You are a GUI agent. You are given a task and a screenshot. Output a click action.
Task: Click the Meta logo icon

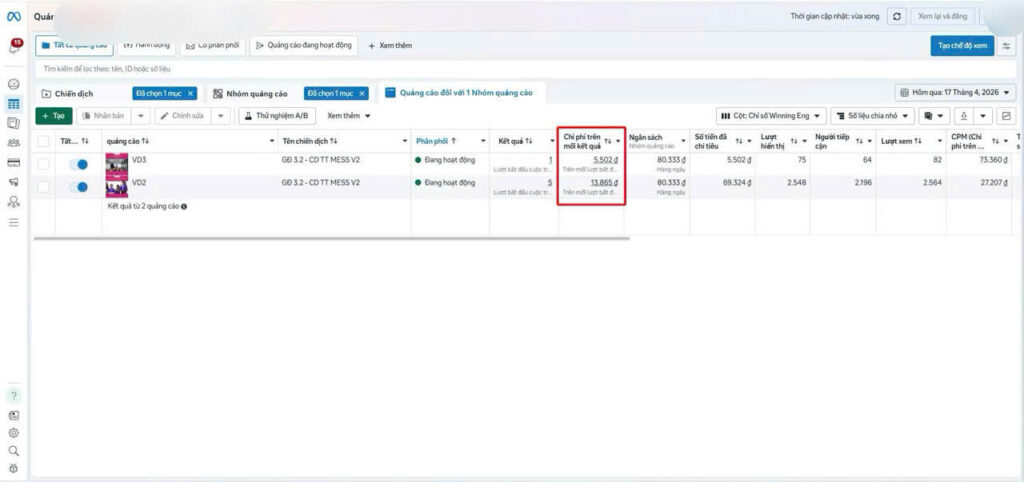tap(14, 17)
